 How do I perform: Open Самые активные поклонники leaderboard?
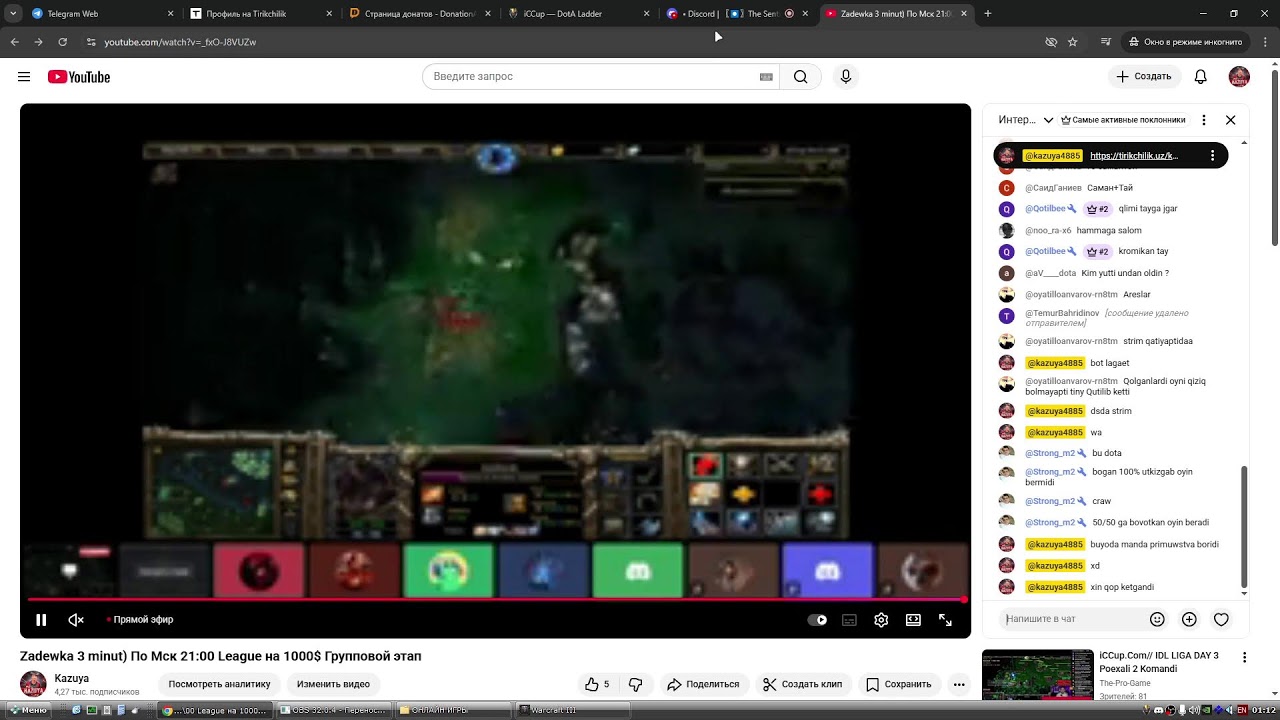point(1123,120)
